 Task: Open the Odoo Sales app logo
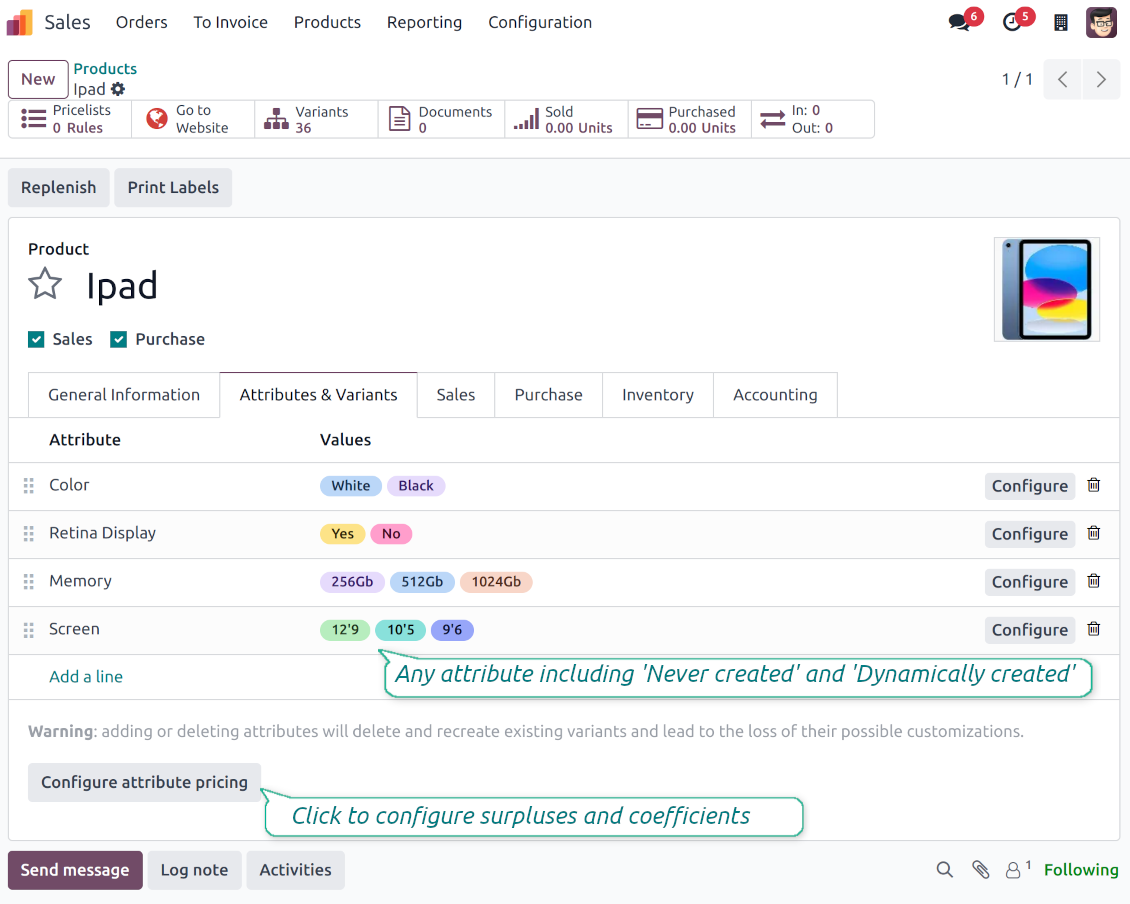coord(19,22)
